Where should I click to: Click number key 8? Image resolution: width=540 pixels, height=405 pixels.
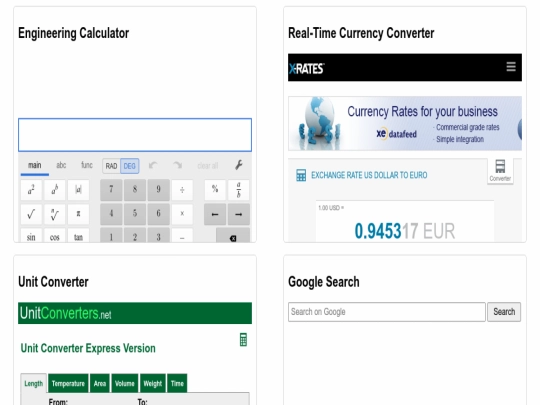[135, 190]
